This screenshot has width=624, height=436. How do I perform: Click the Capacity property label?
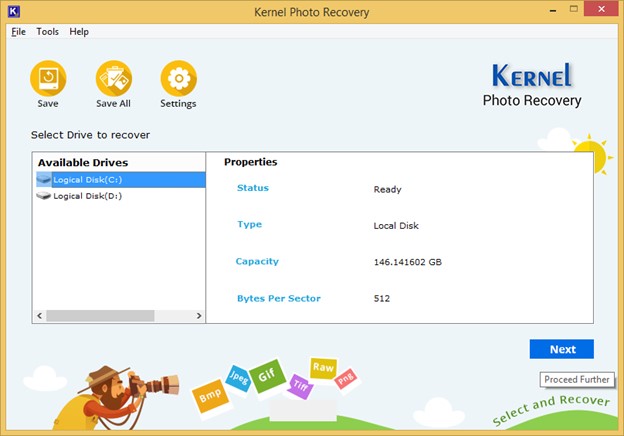click(x=257, y=261)
